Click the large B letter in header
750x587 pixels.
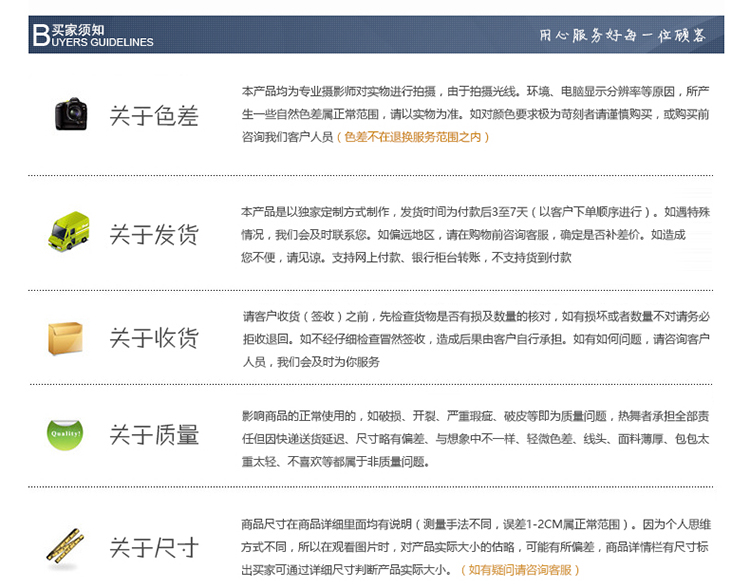tap(40, 35)
